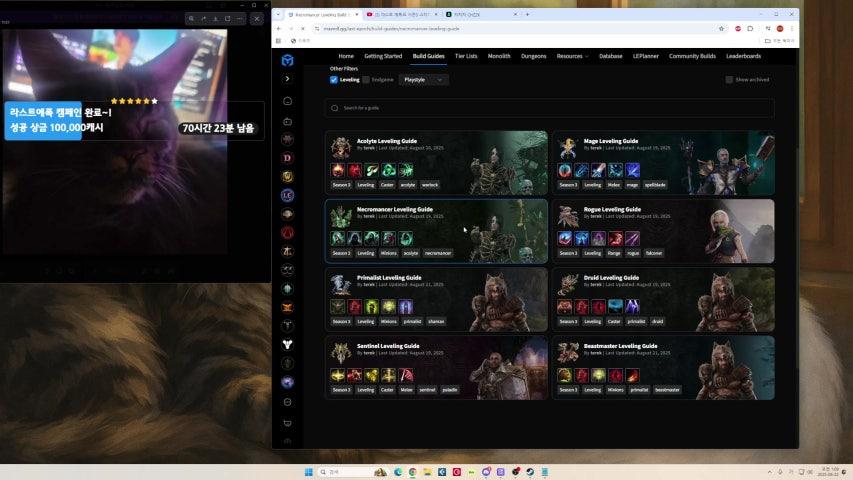
Task: Open the Rogue Leveling Guide
Action: point(663,231)
